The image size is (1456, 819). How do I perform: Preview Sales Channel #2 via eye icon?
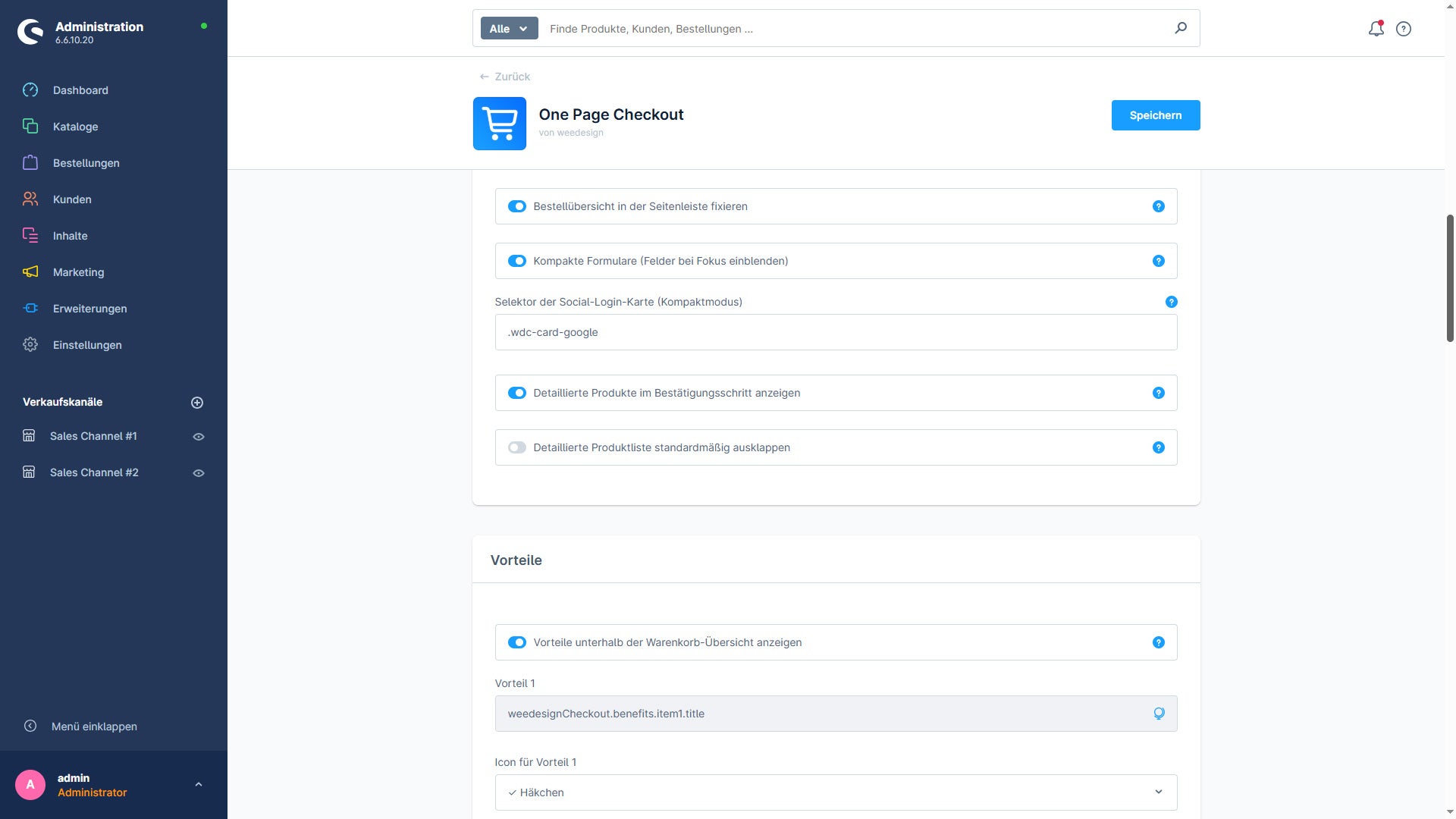(x=199, y=473)
